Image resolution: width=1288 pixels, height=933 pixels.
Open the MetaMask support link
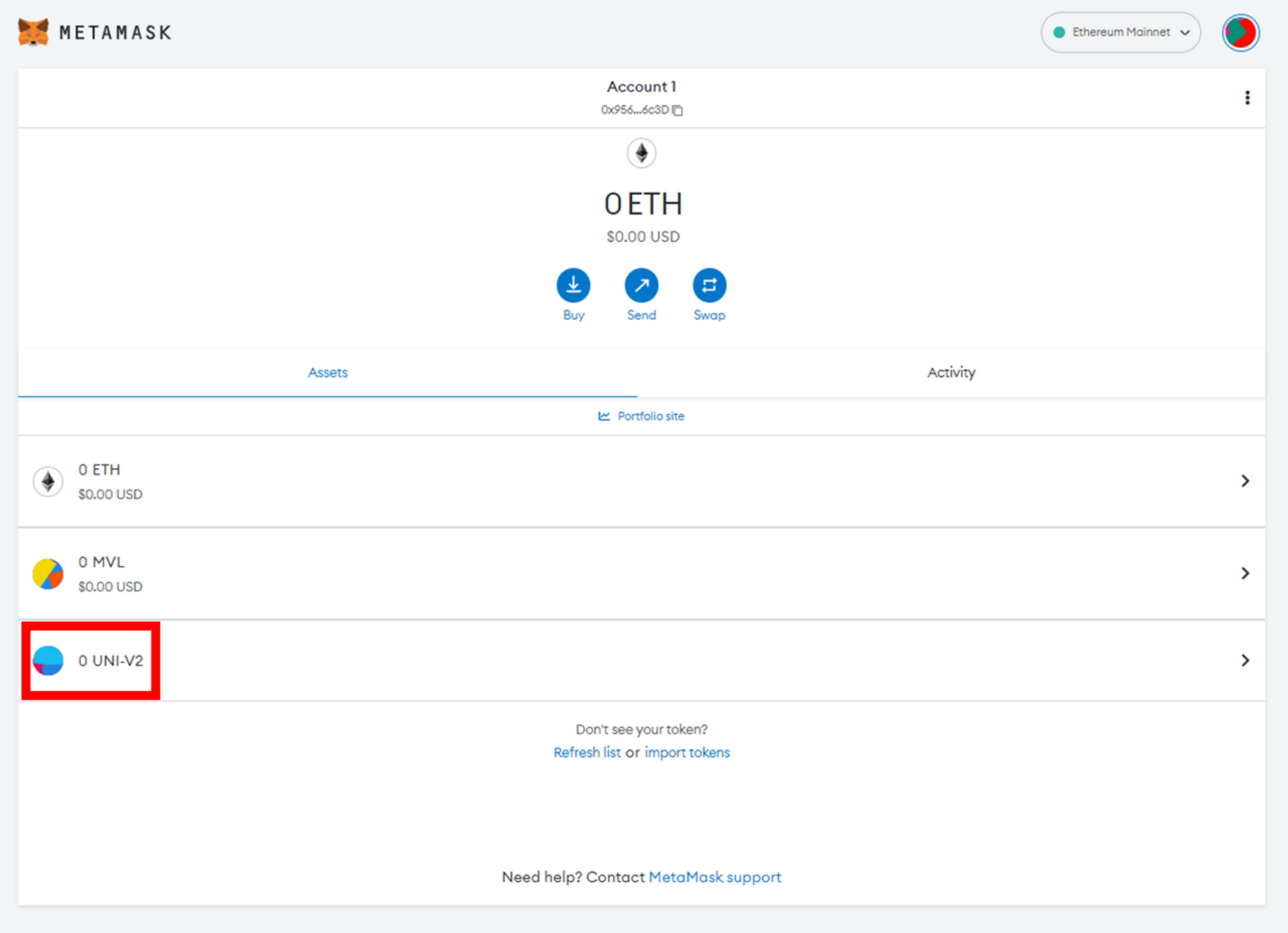pyautogui.click(x=714, y=877)
